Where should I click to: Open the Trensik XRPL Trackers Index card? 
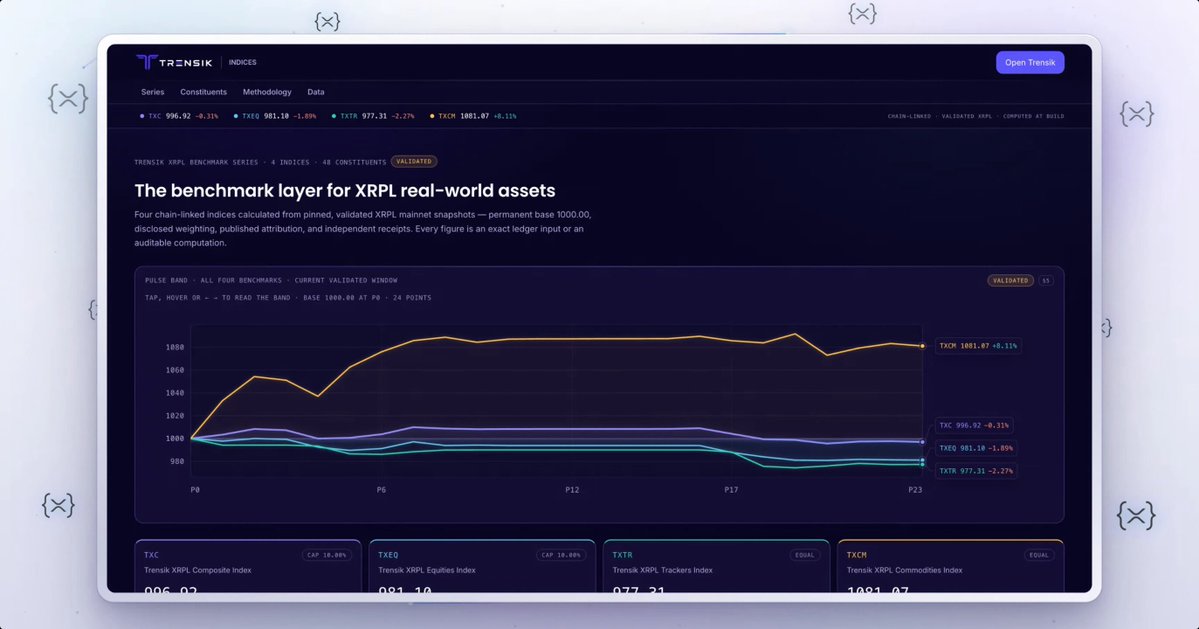716,566
